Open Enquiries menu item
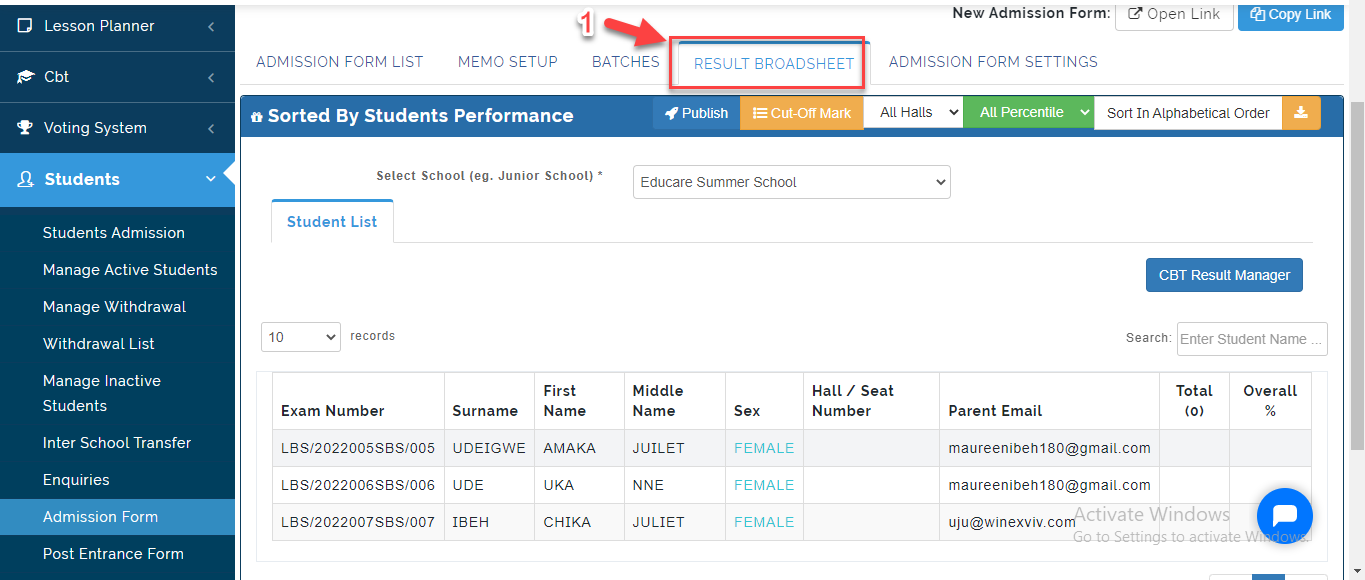Image resolution: width=1365 pixels, height=580 pixels. (x=76, y=480)
